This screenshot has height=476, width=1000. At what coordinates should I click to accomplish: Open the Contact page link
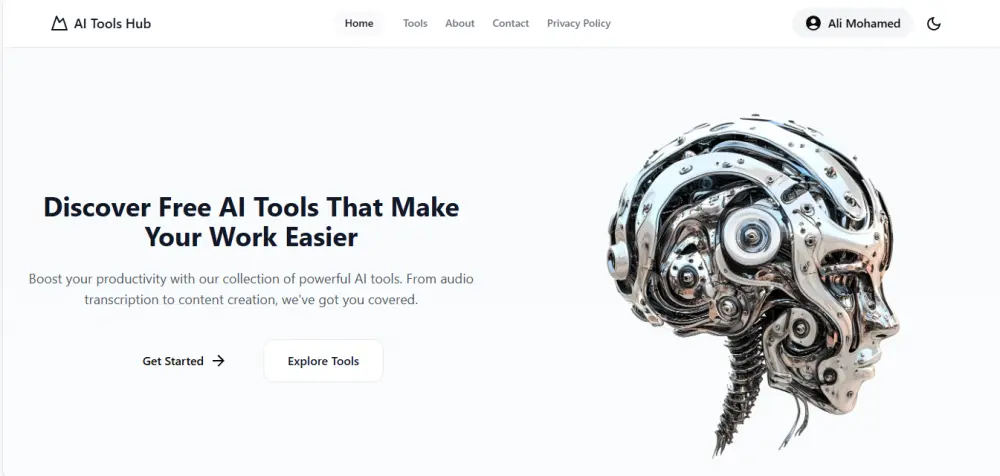pyautogui.click(x=510, y=24)
